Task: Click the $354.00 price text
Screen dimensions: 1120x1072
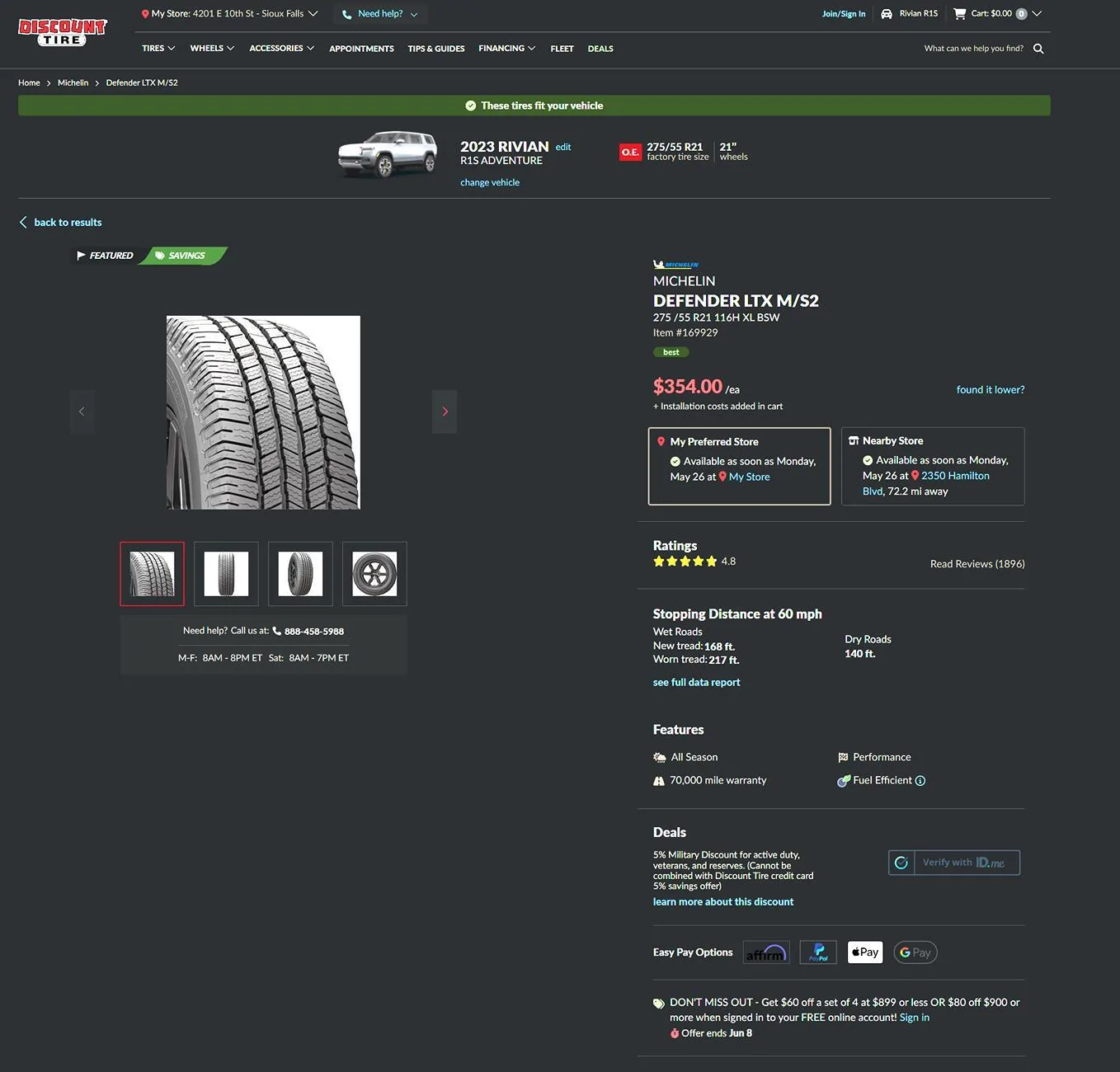Action: [688, 387]
